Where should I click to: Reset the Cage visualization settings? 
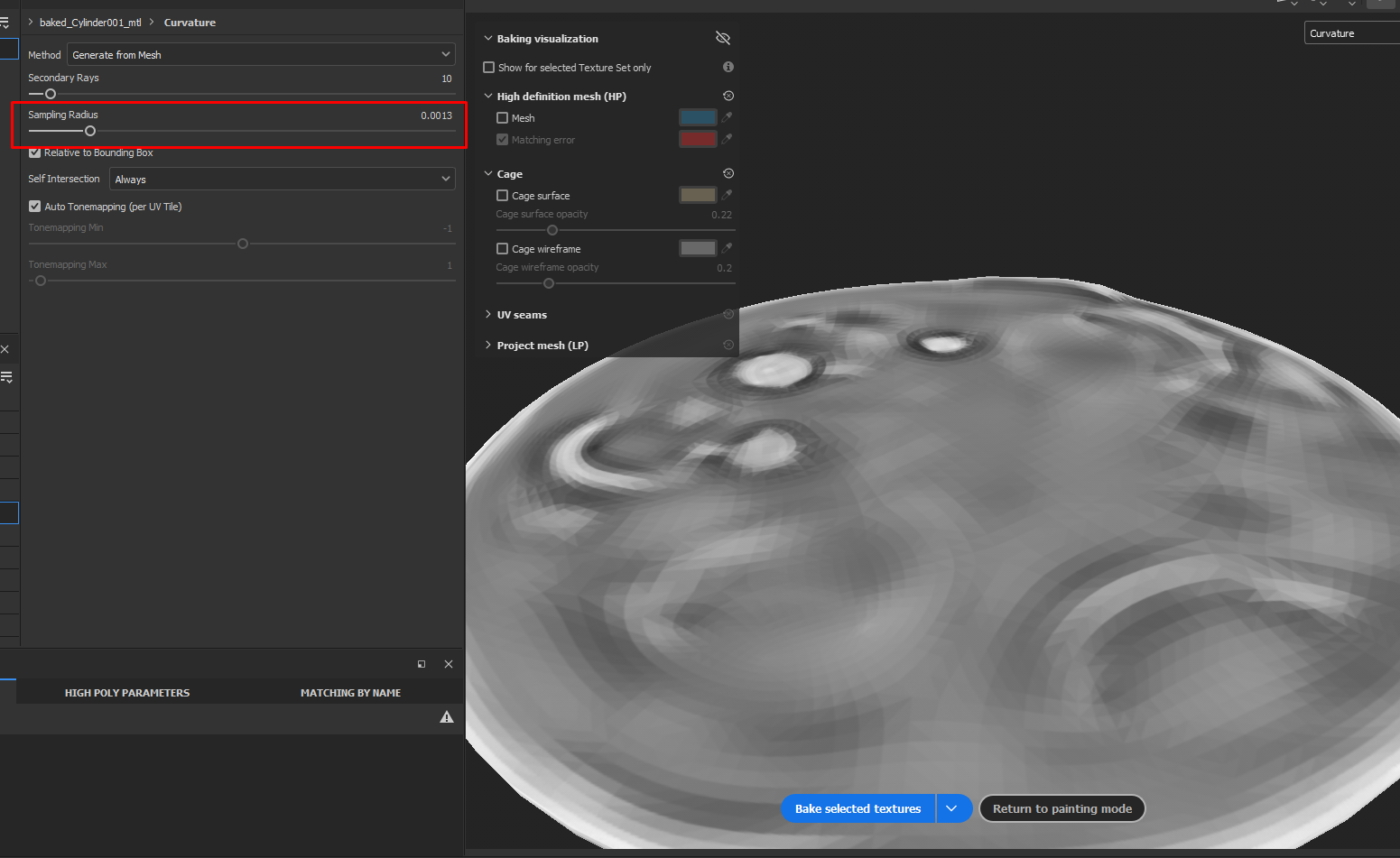pyautogui.click(x=728, y=172)
